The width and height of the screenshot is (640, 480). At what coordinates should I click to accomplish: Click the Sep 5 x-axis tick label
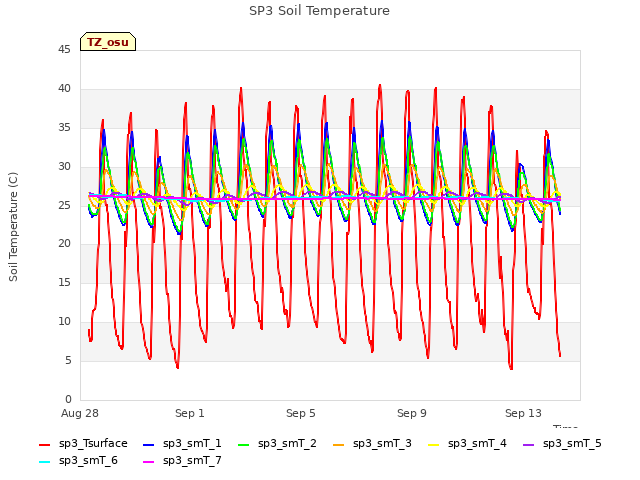[301, 413]
